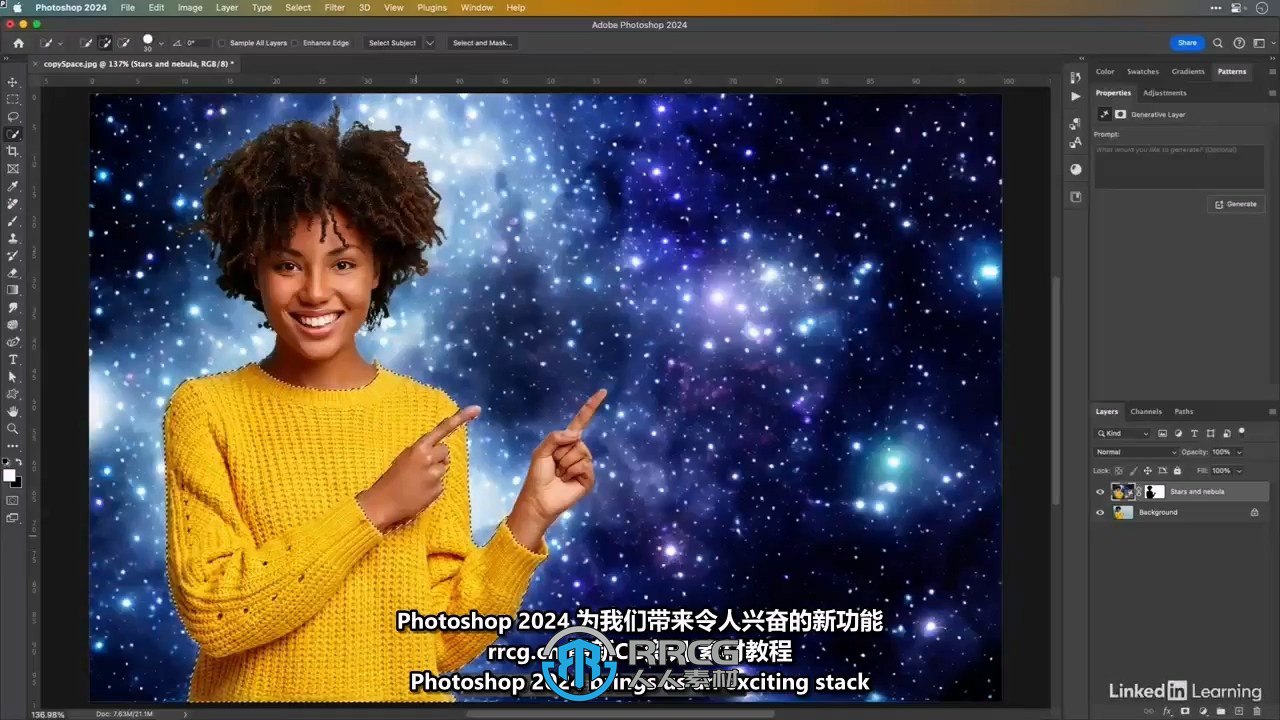Screen dimensions: 1280x720
Task: Click the Share button
Action: [1187, 43]
